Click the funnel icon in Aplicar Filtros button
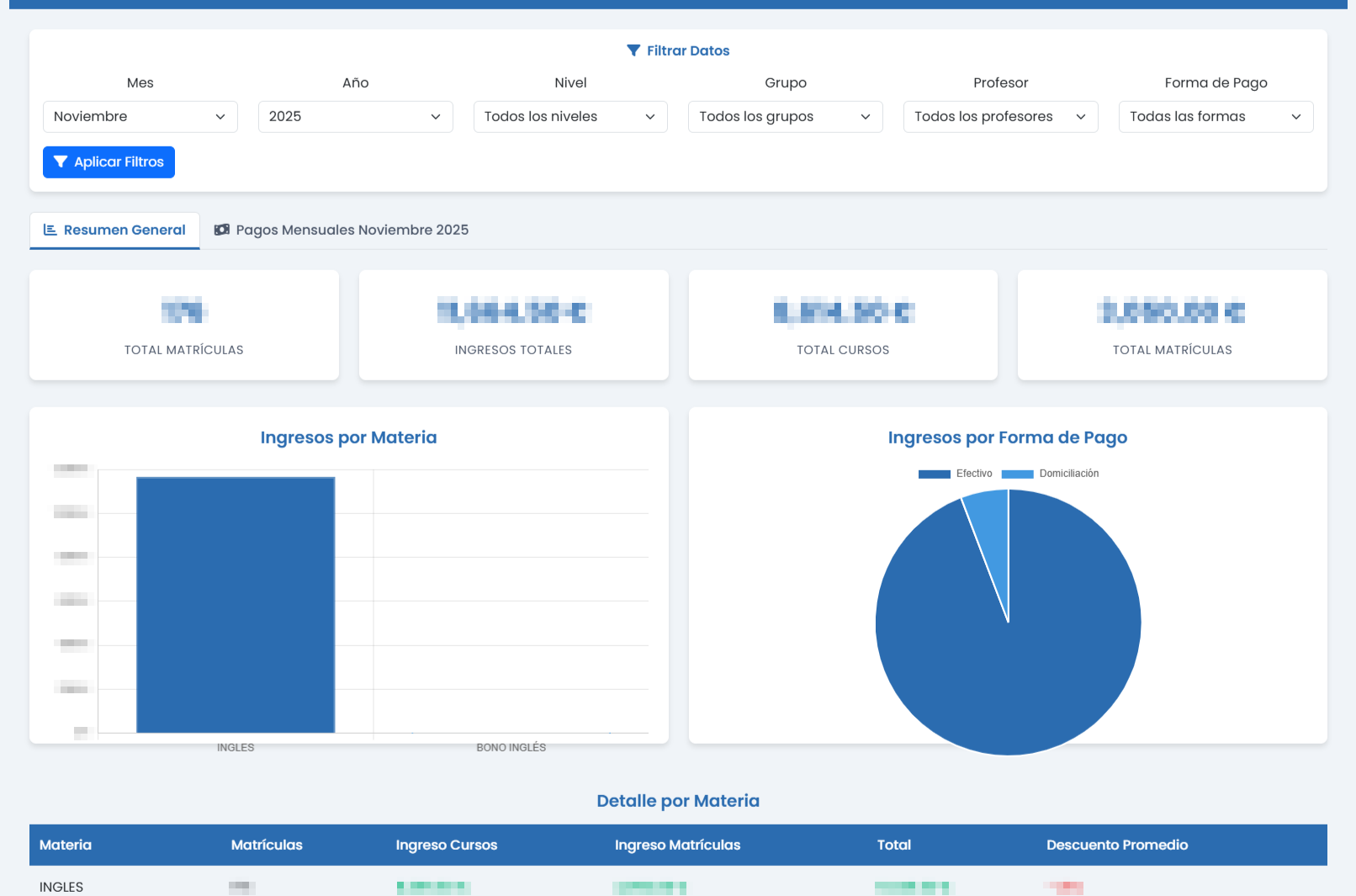The image size is (1356, 896). (61, 162)
